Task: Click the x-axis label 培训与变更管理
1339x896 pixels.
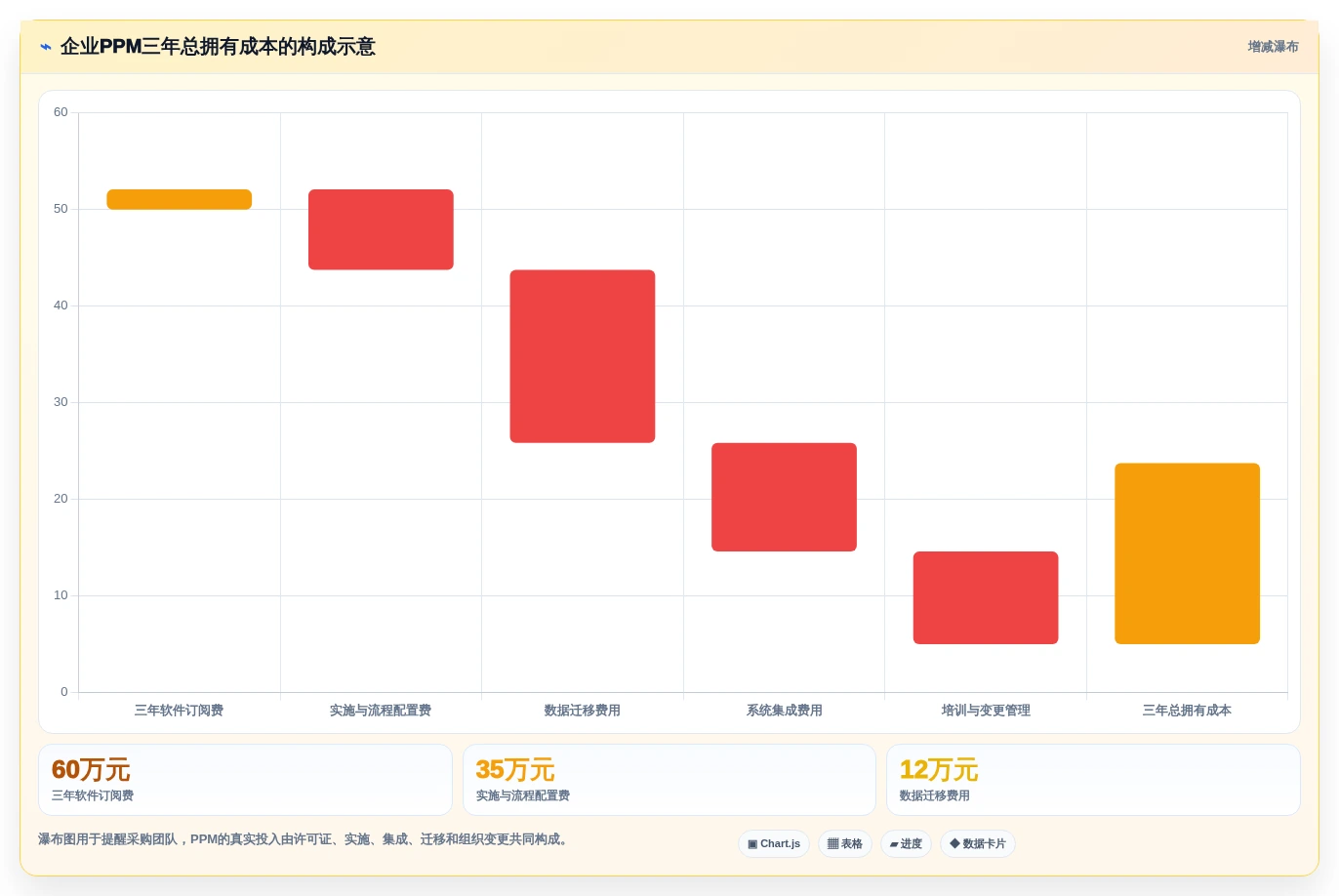Action: click(x=986, y=711)
